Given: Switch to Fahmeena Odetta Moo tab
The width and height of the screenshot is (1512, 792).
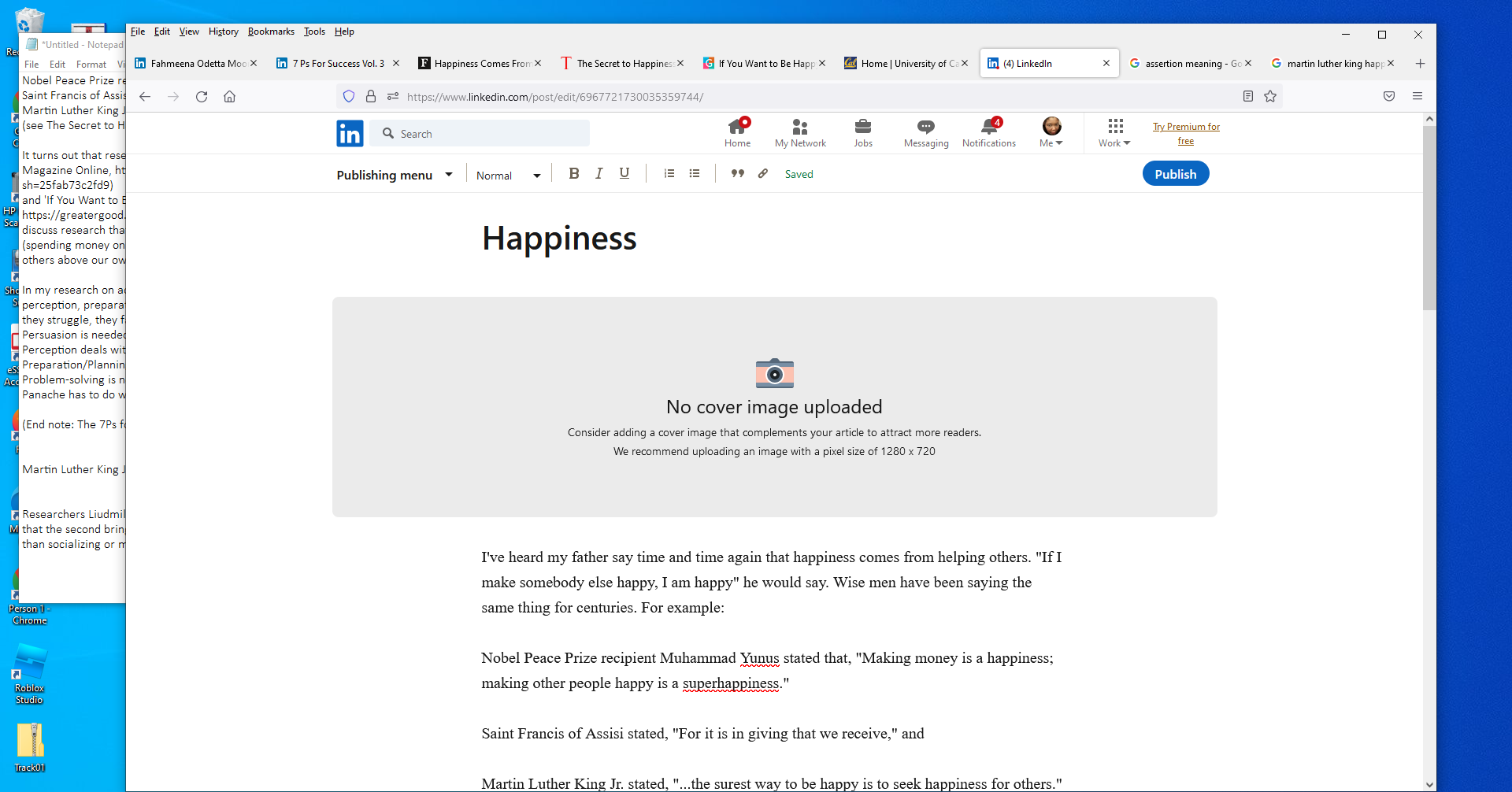Looking at the screenshot, I should tap(197, 64).
